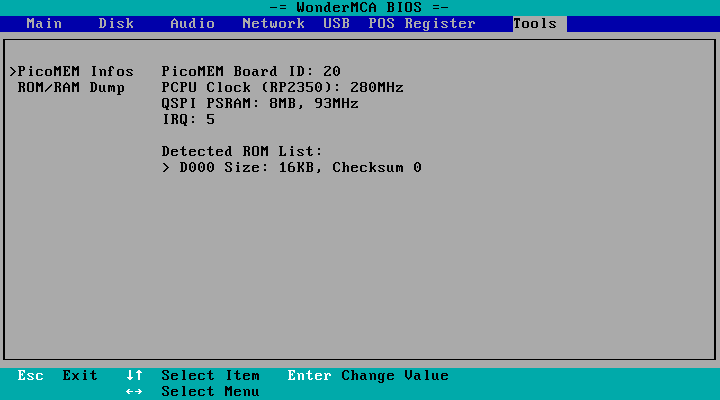Click the Enter Change Value hint

[x=368, y=376]
